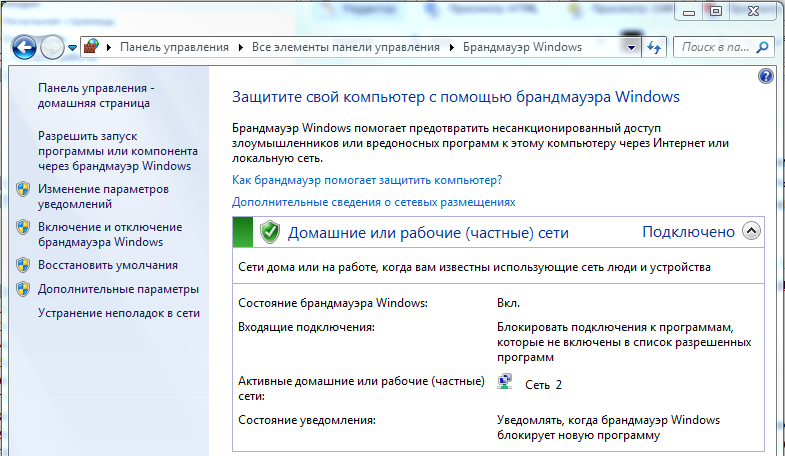Image resolution: width=785 pixels, height=456 pixels.
Task: Collapse the private networks section chevron
Action: pyautogui.click(x=751, y=231)
